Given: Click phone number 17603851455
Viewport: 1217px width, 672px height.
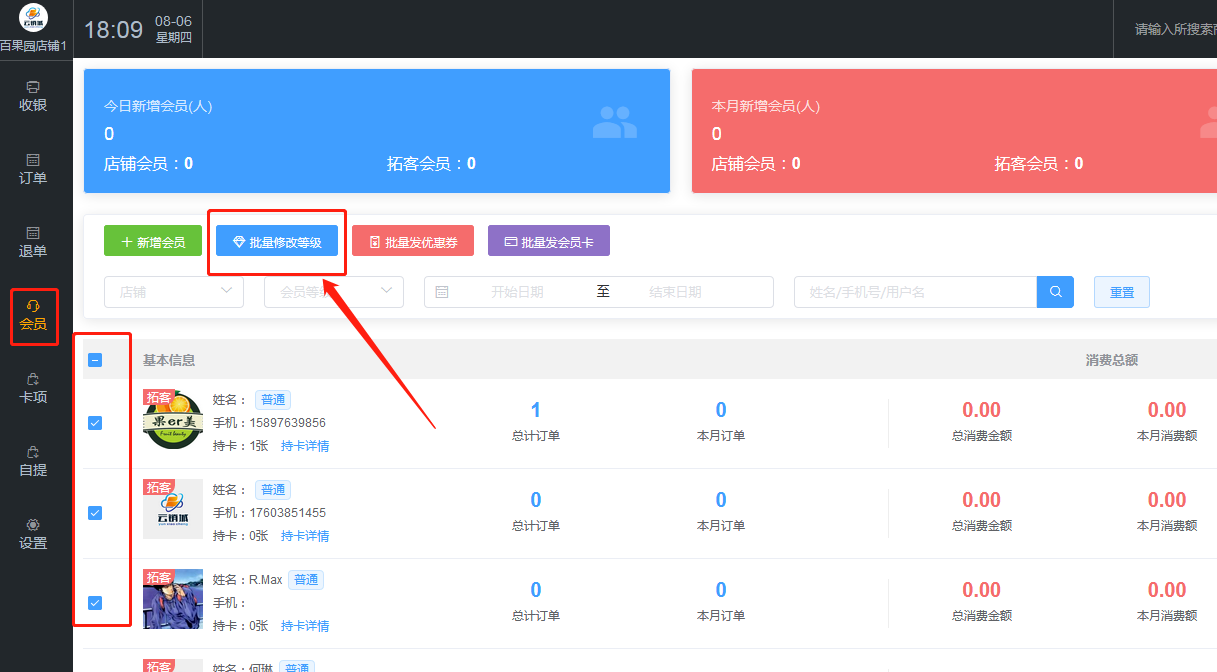Looking at the screenshot, I should click(x=287, y=513).
